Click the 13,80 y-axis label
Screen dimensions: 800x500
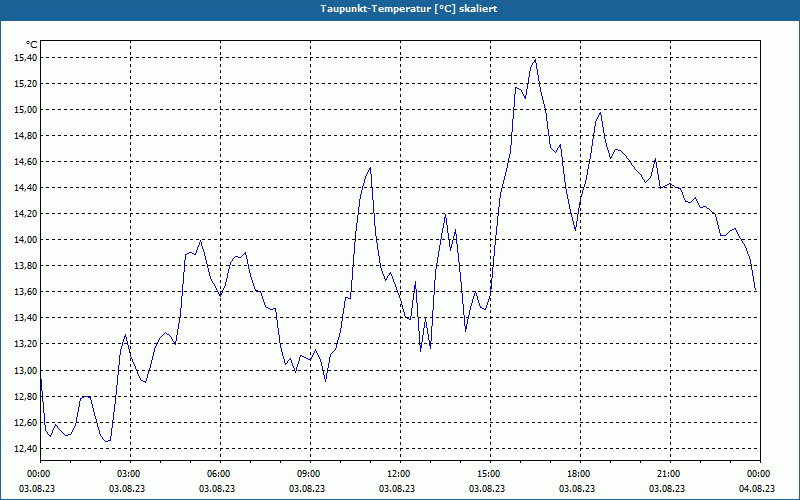26,266
